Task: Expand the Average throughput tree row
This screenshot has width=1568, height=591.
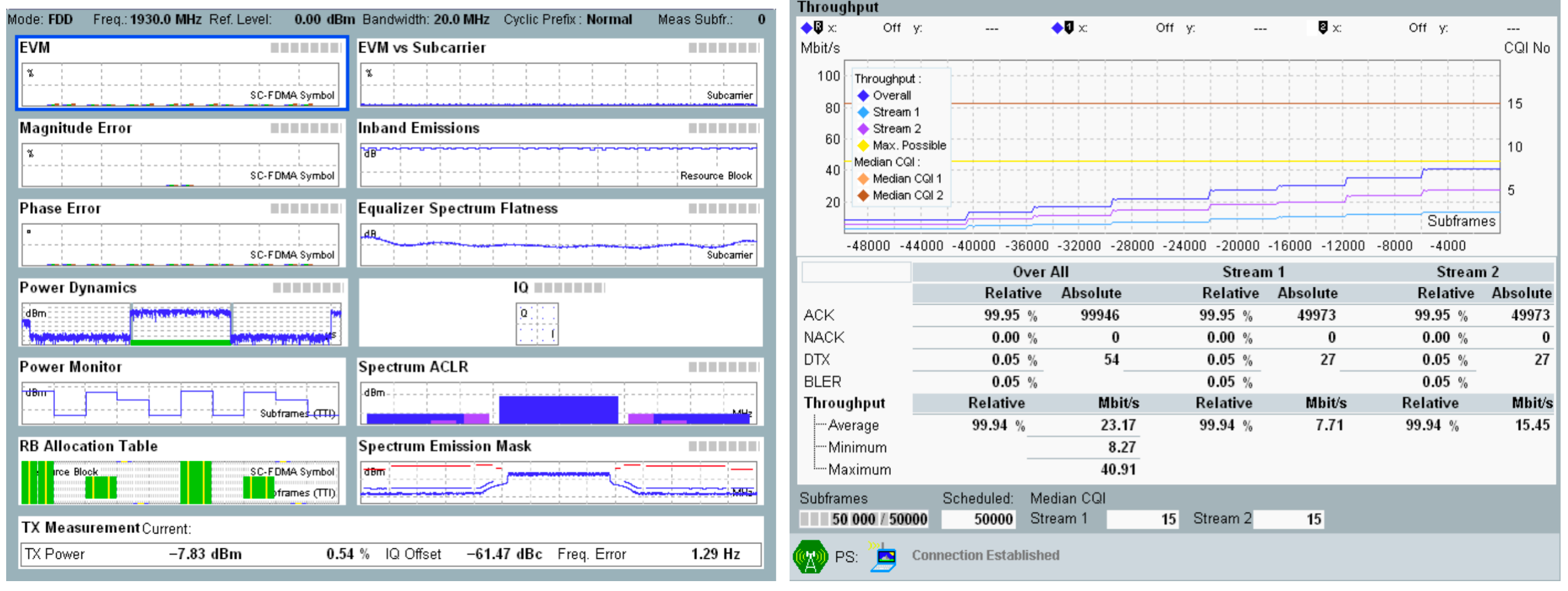Action: [x=853, y=425]
